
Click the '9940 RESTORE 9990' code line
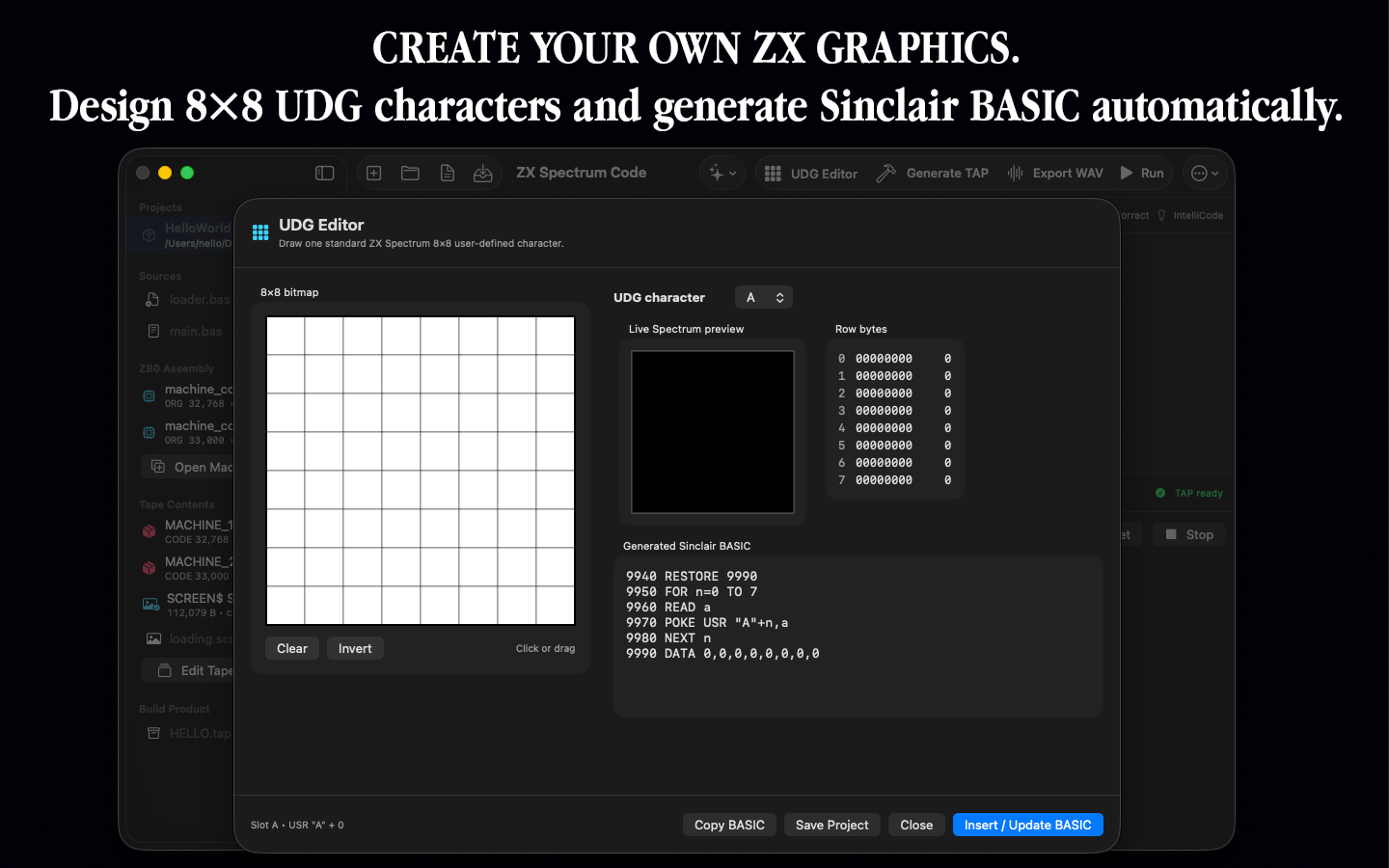click(x=692, y=577)
